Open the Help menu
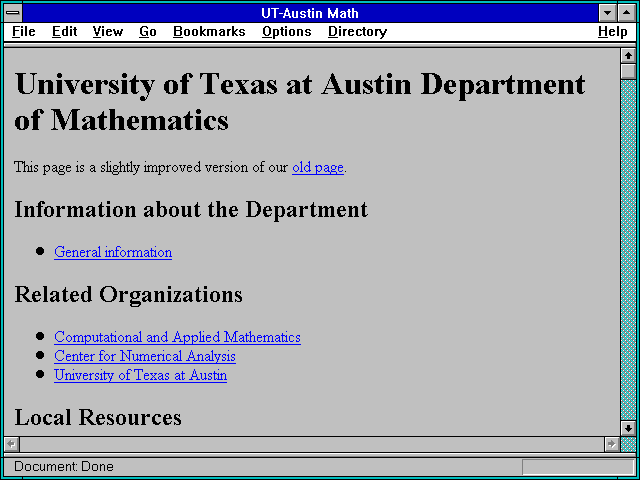Viewport: 640px width, 480px height. point(613,32)
